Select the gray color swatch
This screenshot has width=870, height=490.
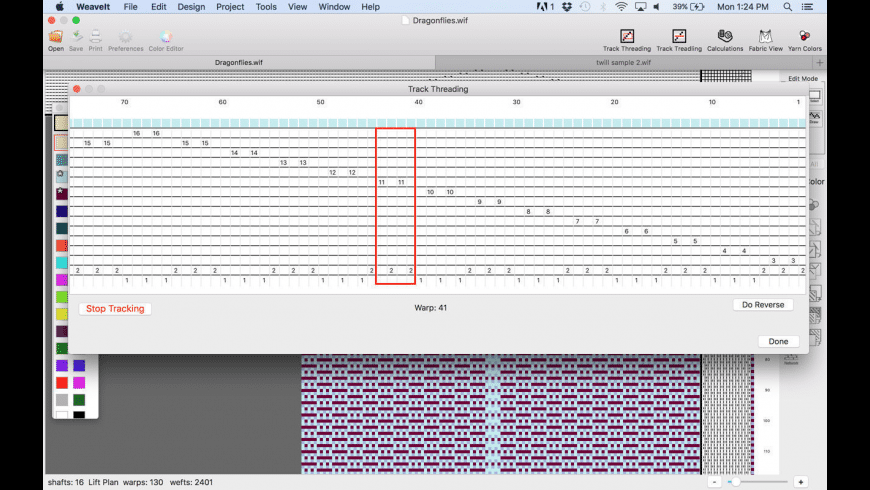tap(62, 400)
